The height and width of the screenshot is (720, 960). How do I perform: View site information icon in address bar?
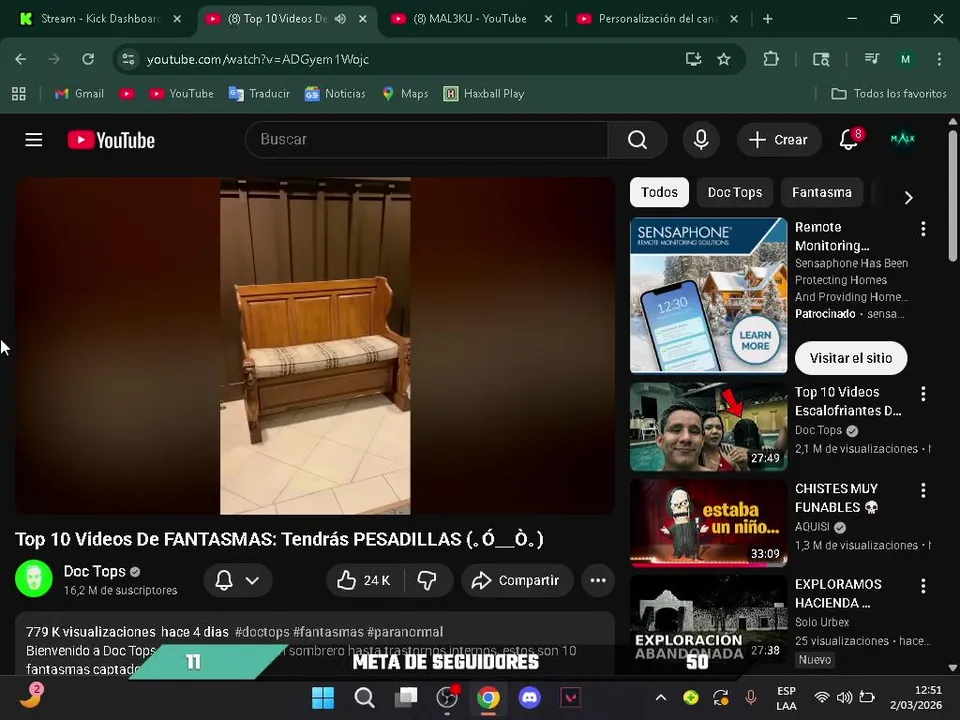(x=128, y=59)
